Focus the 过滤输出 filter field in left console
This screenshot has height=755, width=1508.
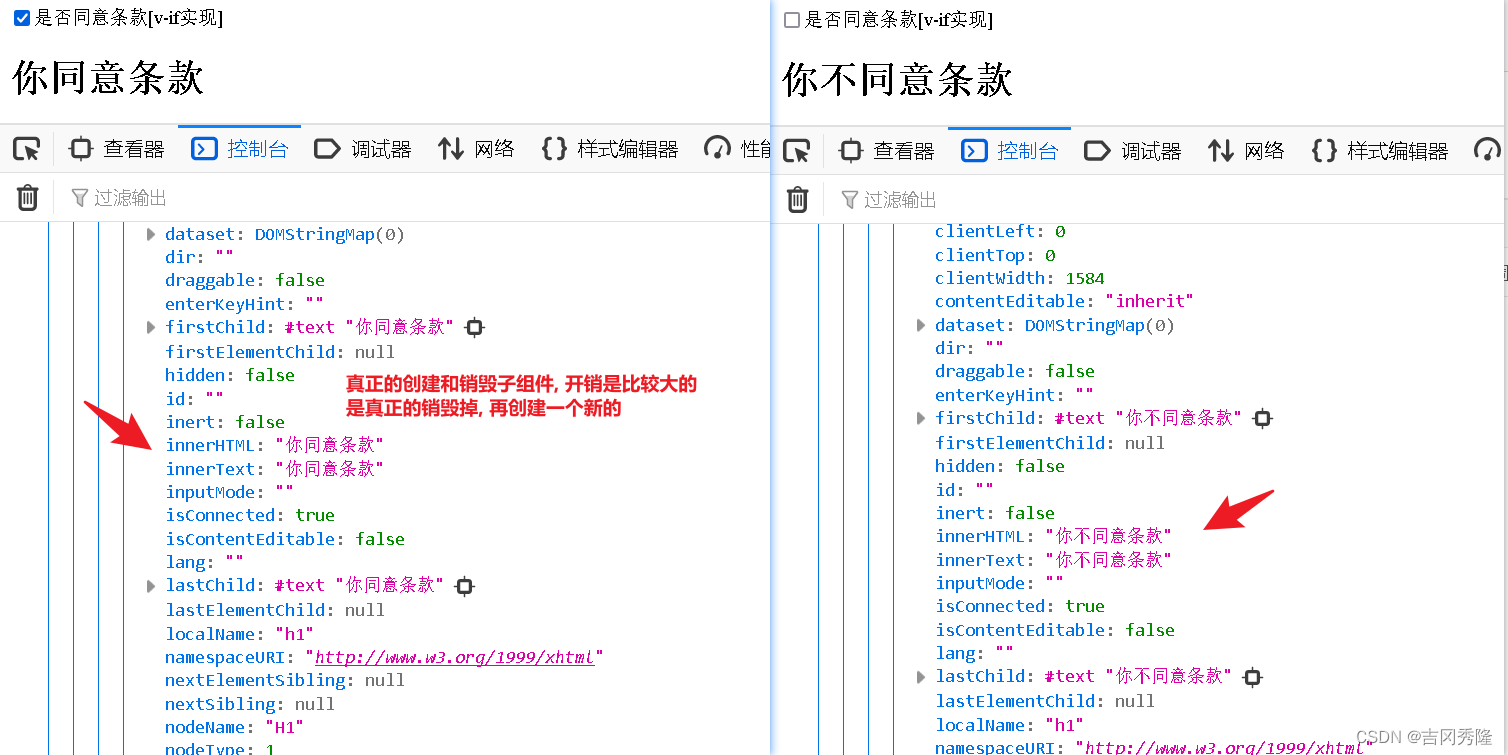pyautogui.click(x=415, y=198)
